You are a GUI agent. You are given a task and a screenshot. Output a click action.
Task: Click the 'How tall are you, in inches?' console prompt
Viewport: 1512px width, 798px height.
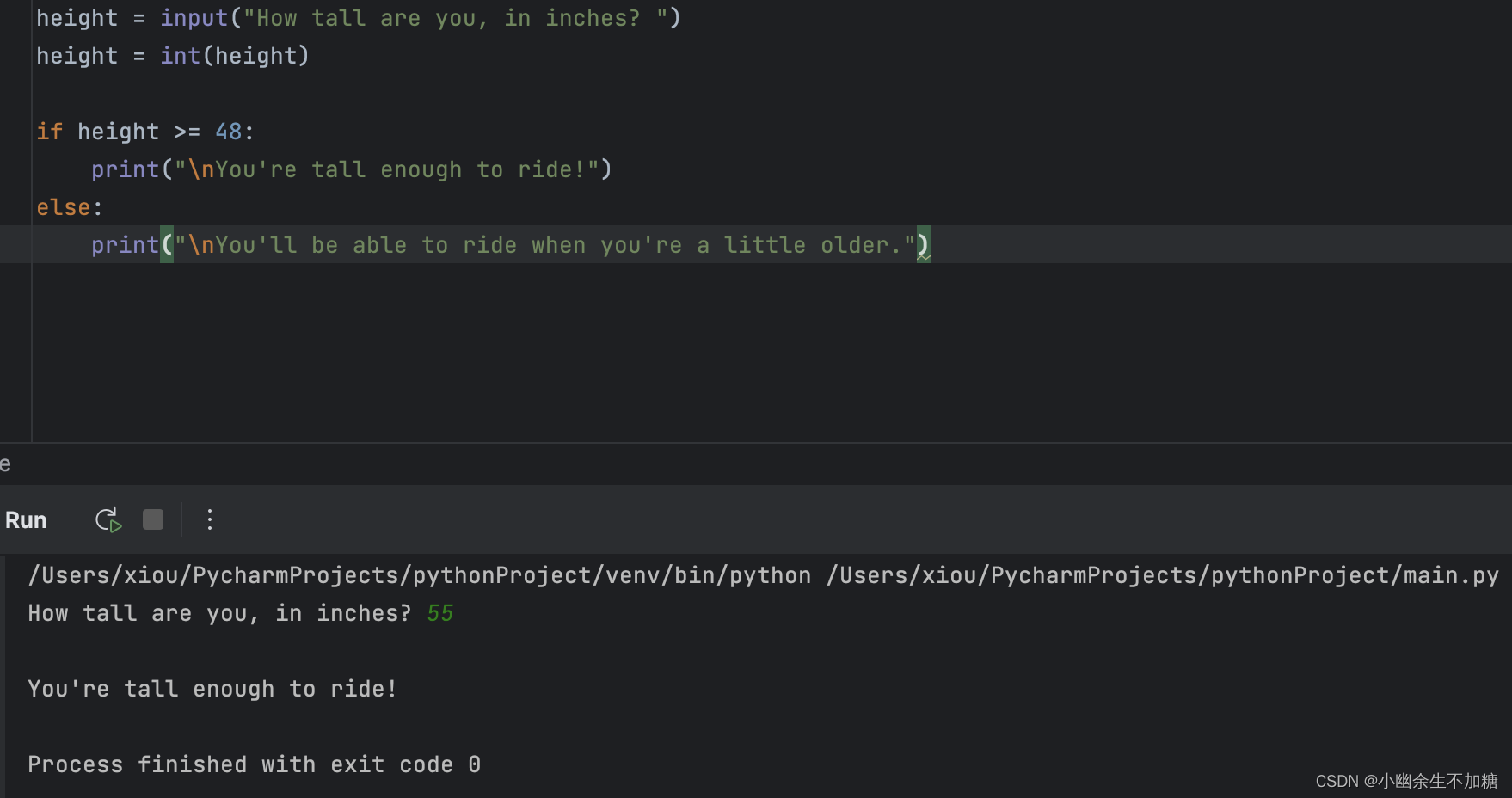point(220,613)
